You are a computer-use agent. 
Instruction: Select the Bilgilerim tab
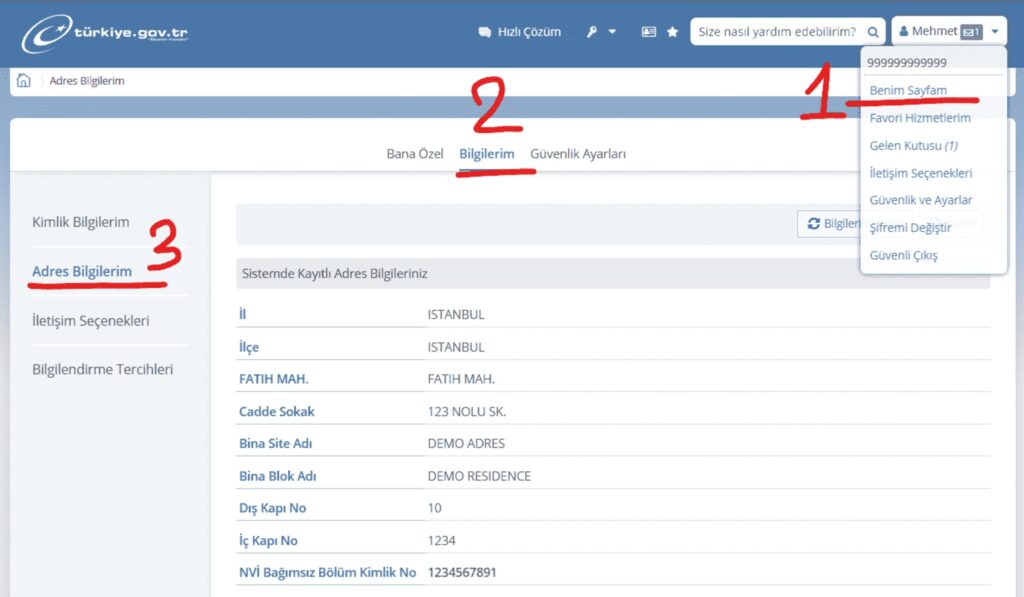(487, 154)
